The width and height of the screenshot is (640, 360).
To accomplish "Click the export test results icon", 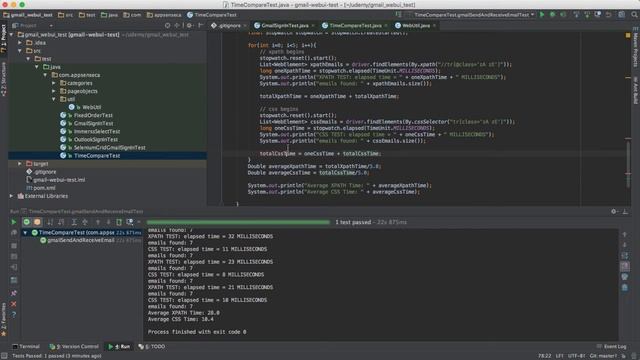I will point(119,222).
